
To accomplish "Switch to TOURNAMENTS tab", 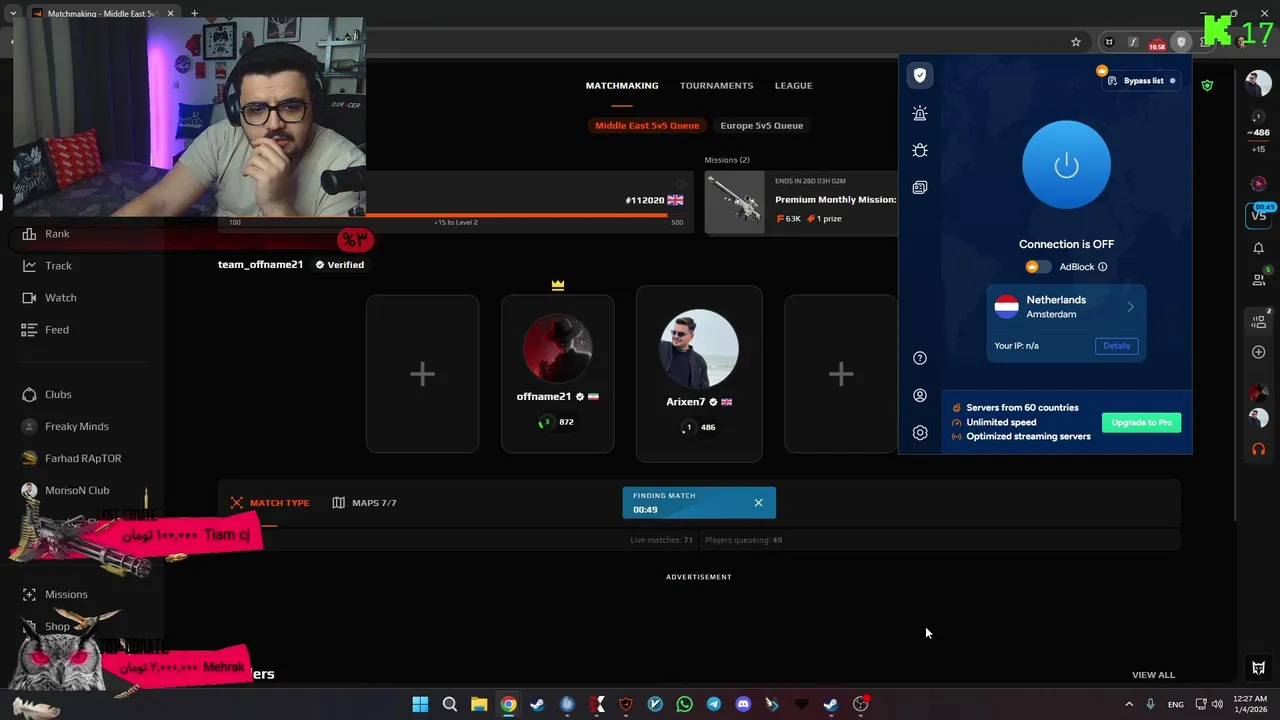I will (717, 86).
